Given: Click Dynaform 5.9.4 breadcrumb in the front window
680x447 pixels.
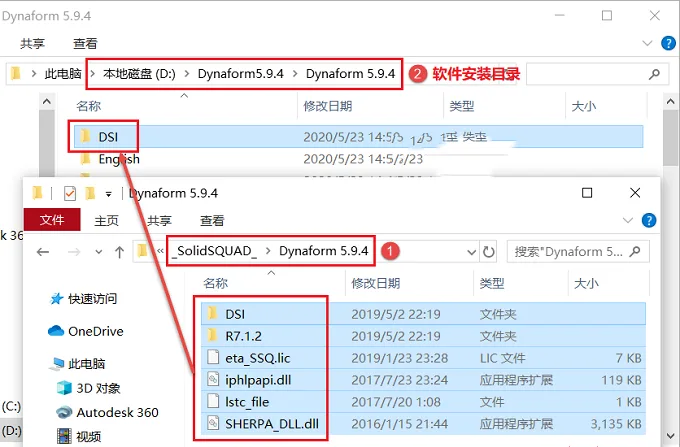Looking at the screenshot, I should pyautogui.click(x=324, y=251).
